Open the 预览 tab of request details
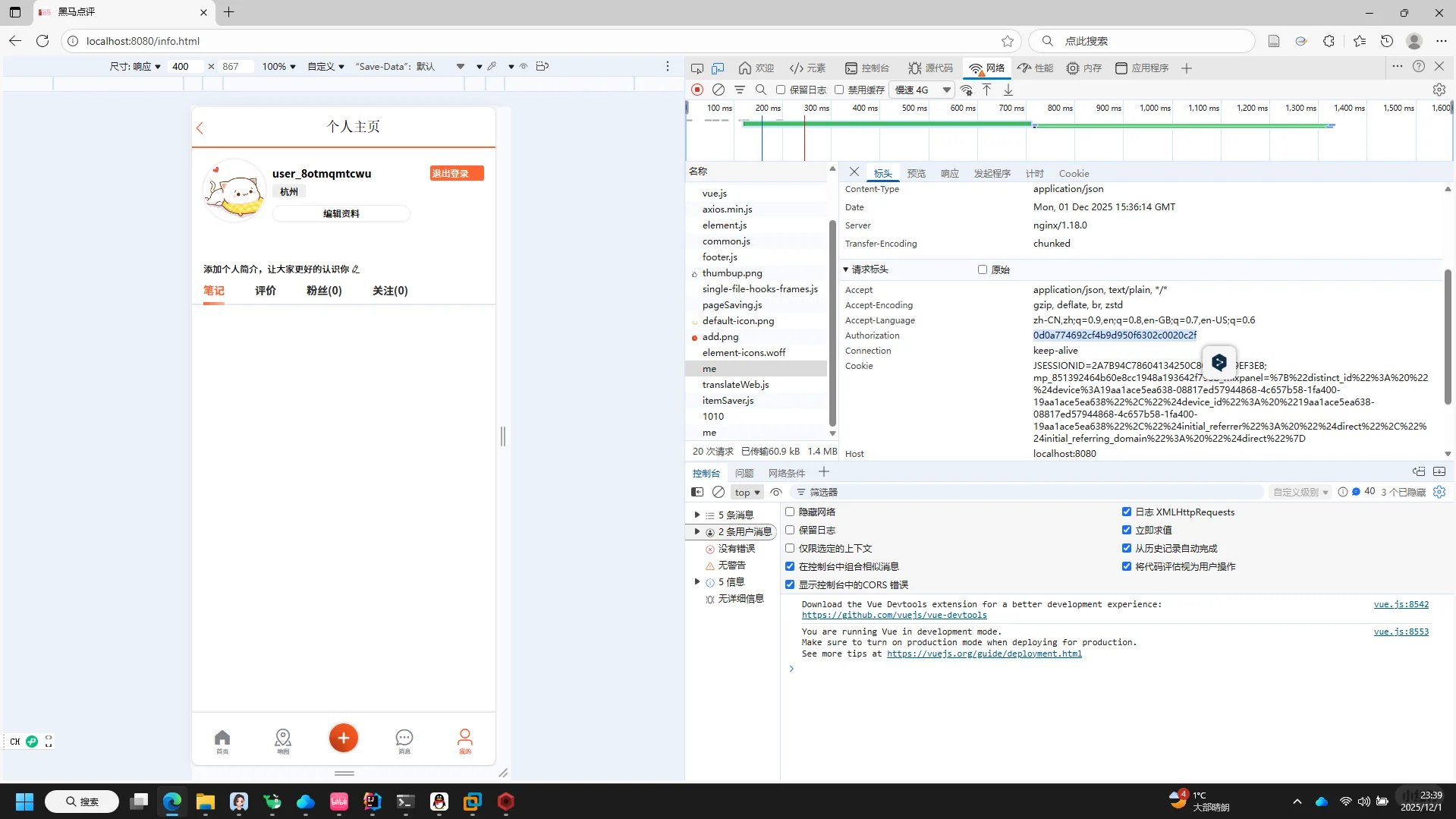 point(916,174)
